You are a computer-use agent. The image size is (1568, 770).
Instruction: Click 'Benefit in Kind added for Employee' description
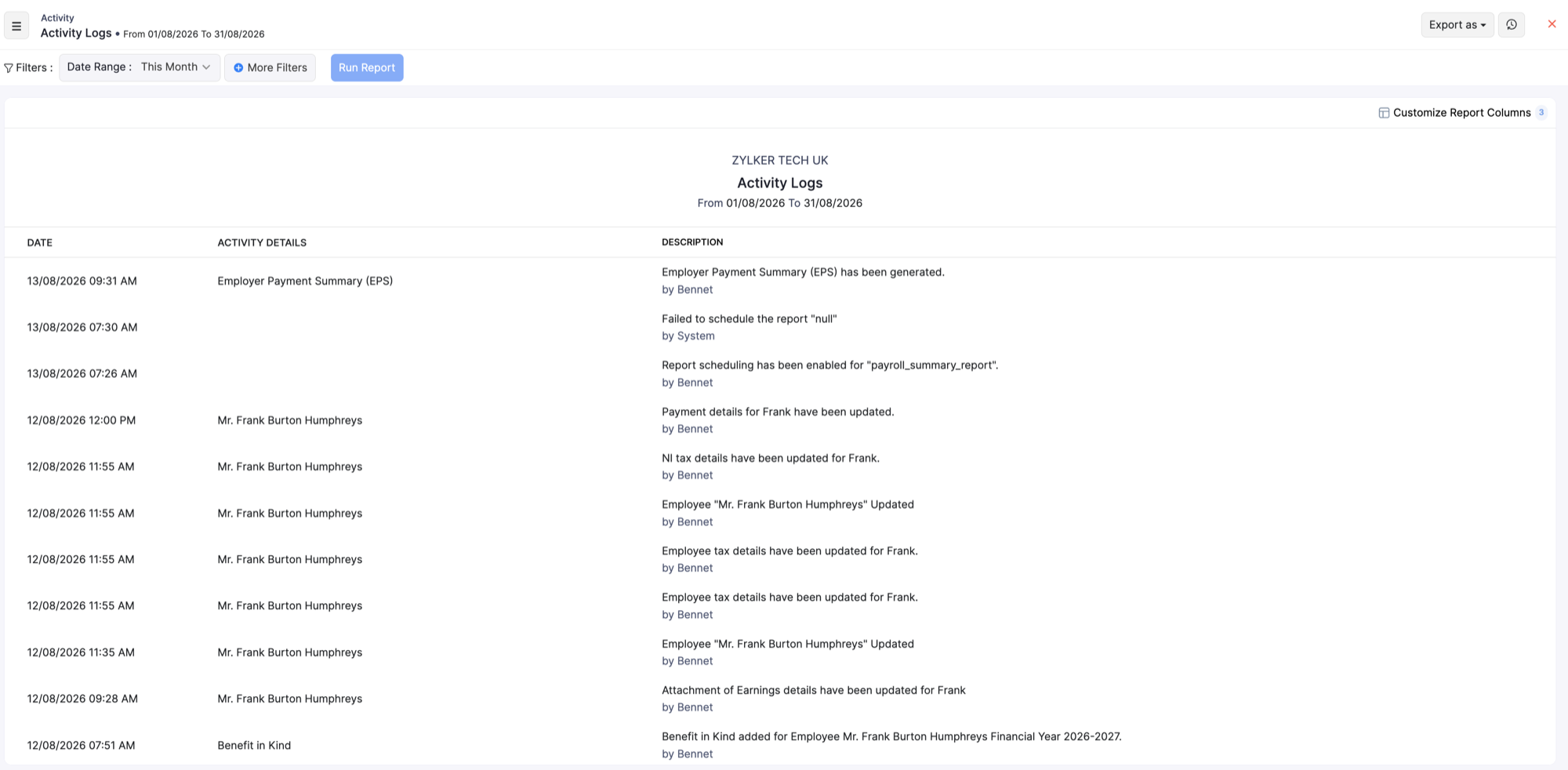[x=891, y=737]
